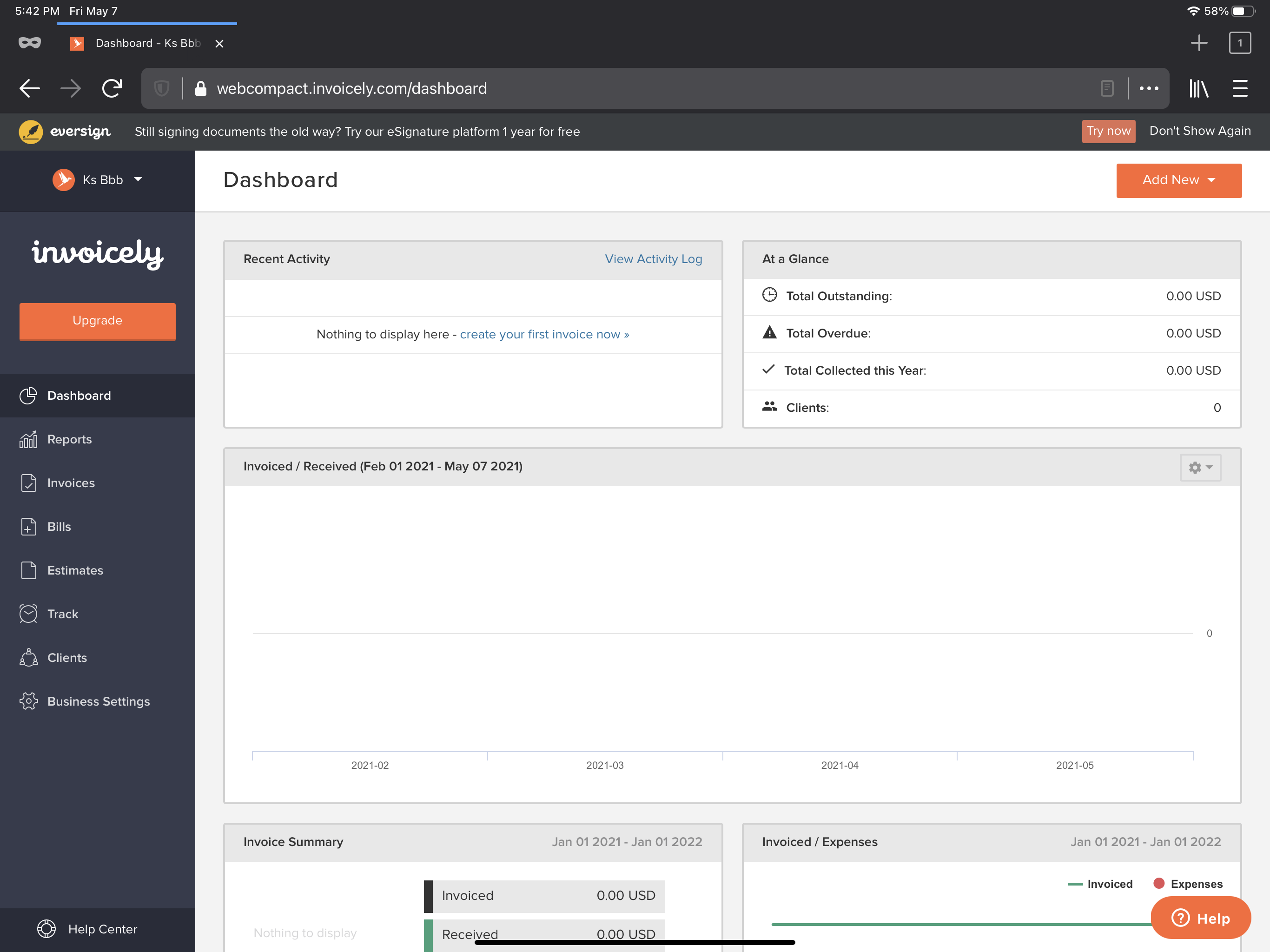Click the invoicely logo

point(97,254)
